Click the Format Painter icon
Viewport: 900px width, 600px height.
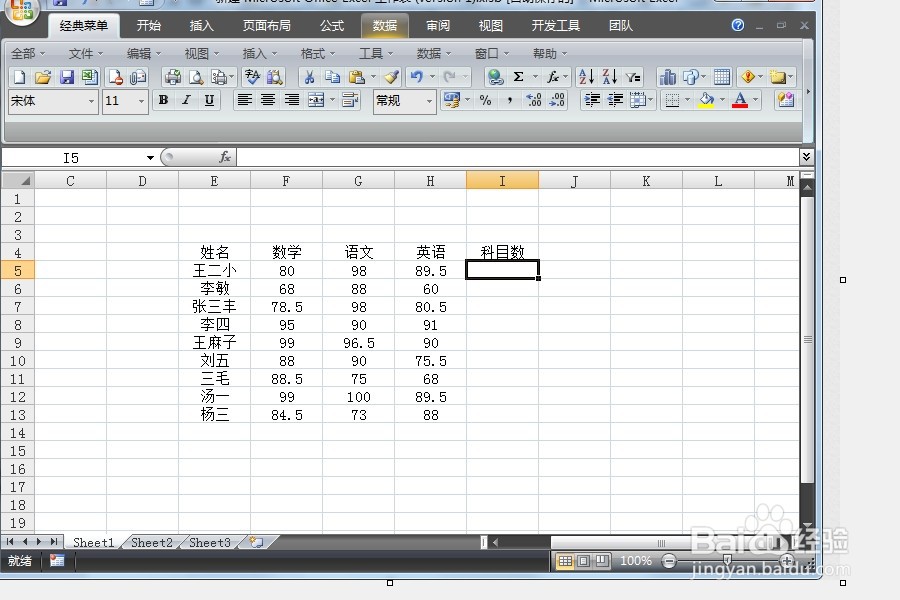[393, 77]
